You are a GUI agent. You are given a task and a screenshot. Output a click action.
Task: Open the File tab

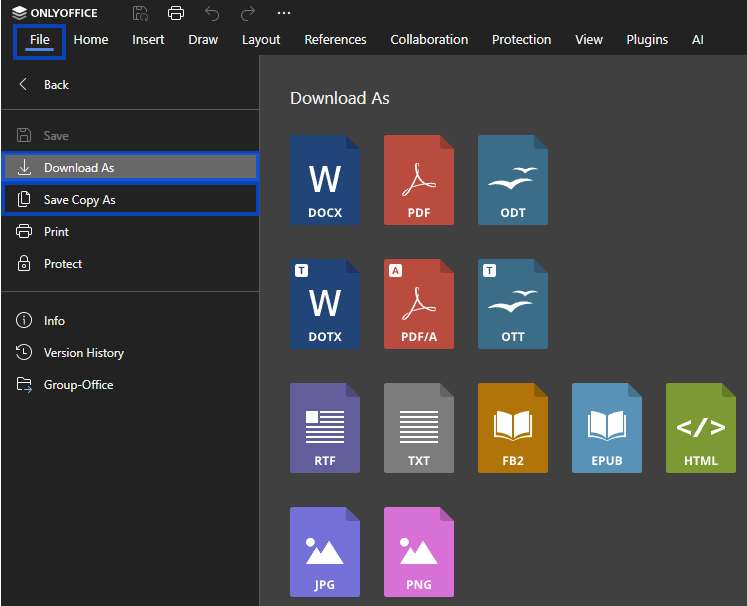pyautogui.click(x=40, y=40)
